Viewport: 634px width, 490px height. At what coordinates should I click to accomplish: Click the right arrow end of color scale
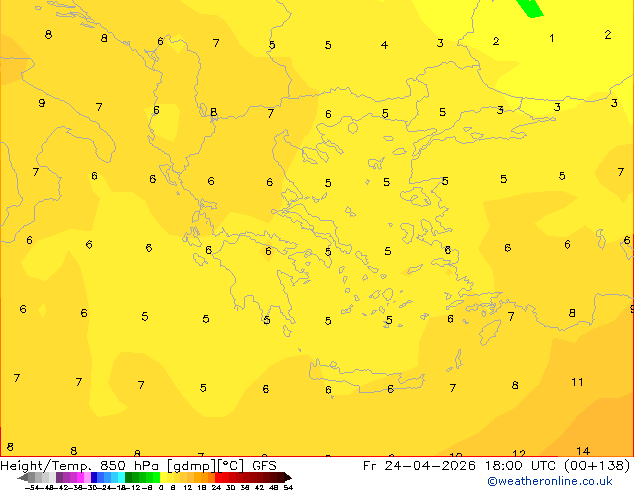click(x=288, y=478)
